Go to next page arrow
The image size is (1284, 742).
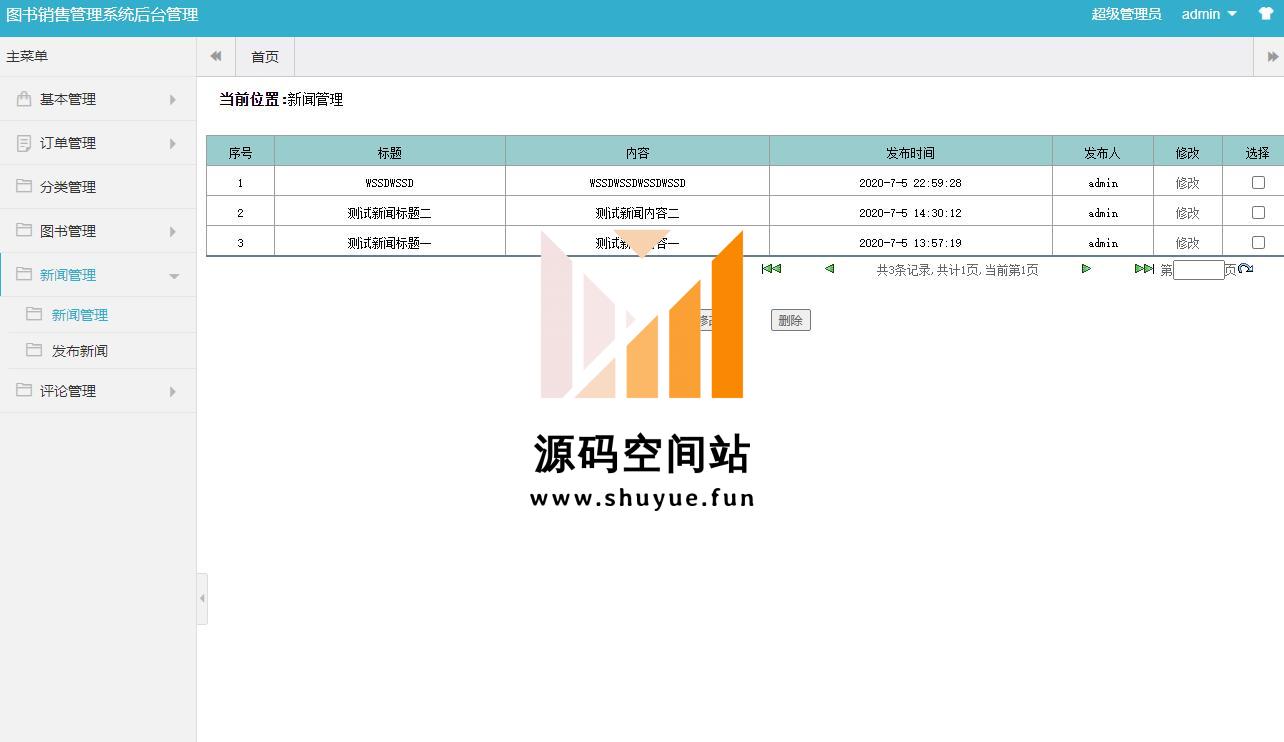(x=1086, y=268)
